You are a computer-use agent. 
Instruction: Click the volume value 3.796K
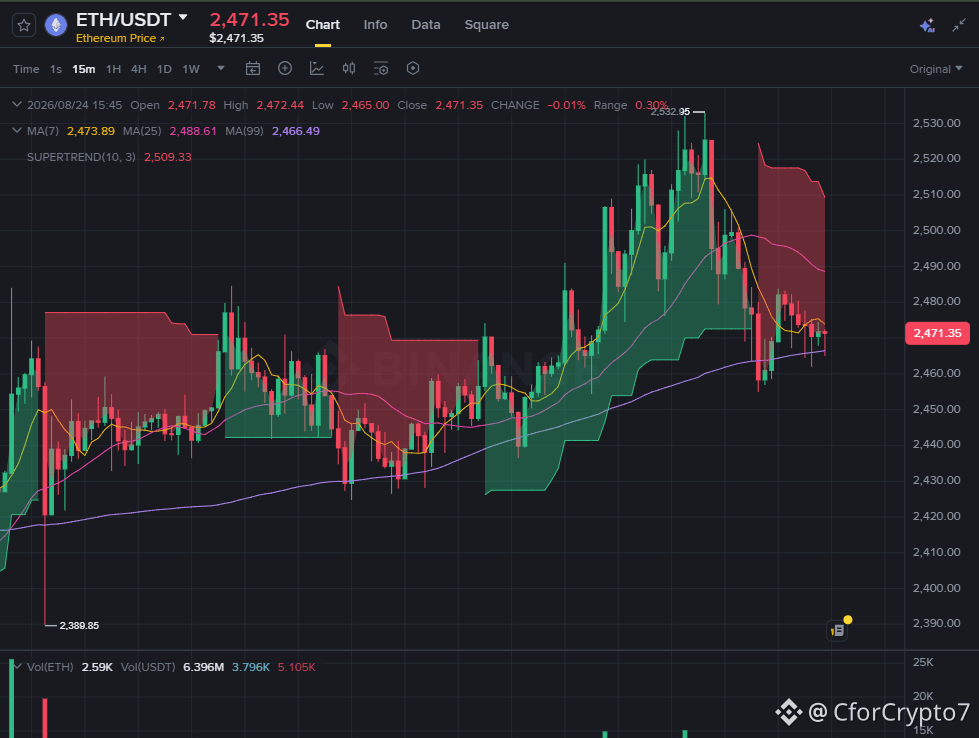pos(251,667)
